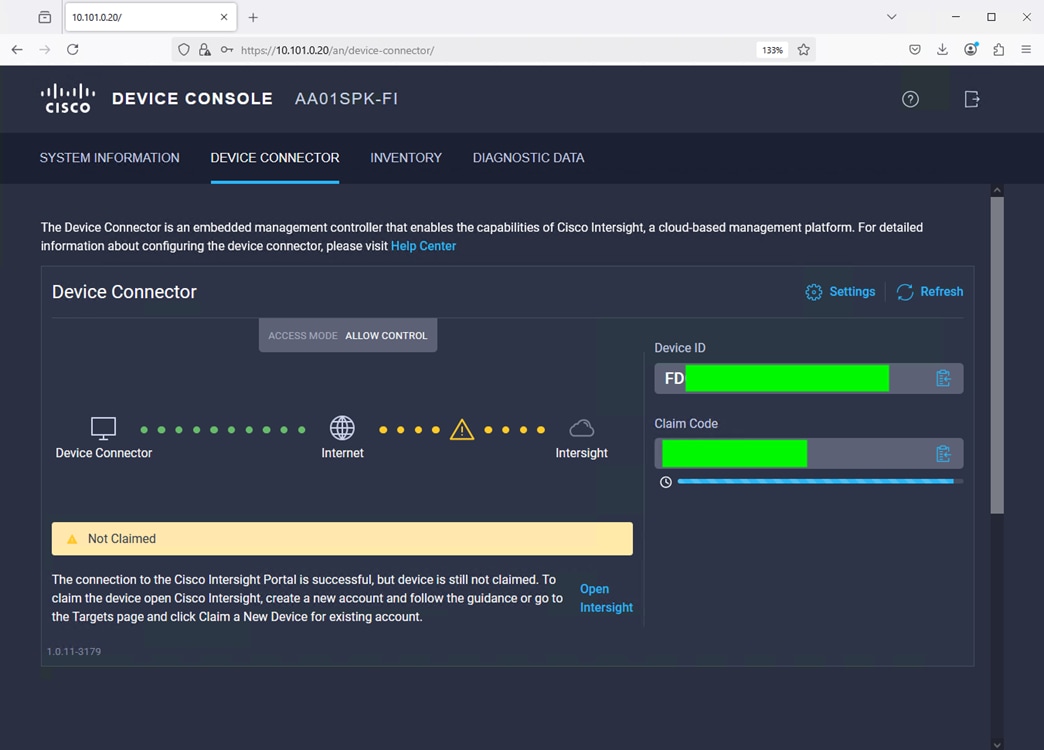This screenshot has width=1044, height=750.
Task: Click the Not Claimed status banner
Action: point(342,539)
